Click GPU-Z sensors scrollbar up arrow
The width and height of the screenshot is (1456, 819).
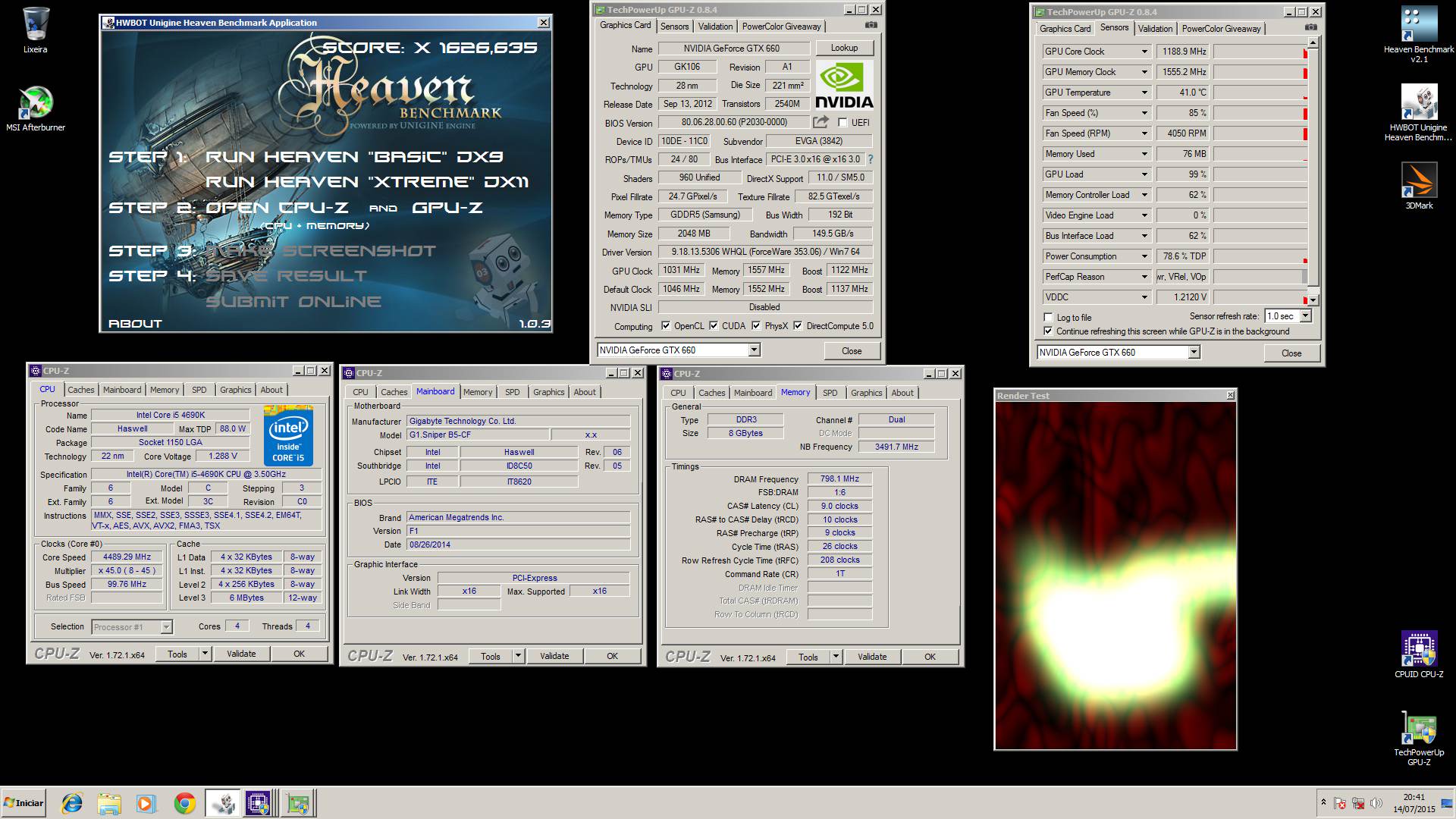(x=1313, y=43)
